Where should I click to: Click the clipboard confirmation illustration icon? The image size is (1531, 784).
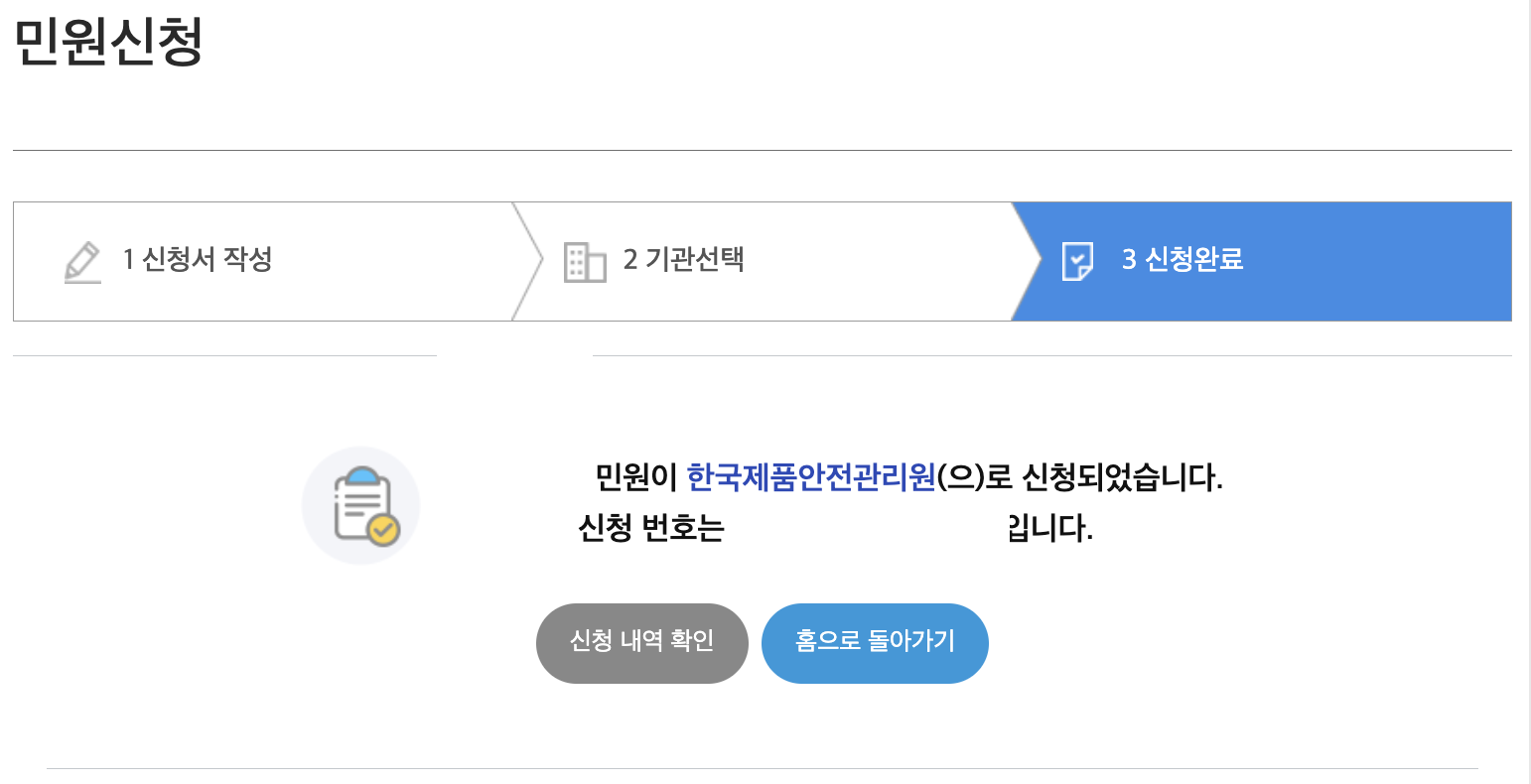[x=360, y=504]
